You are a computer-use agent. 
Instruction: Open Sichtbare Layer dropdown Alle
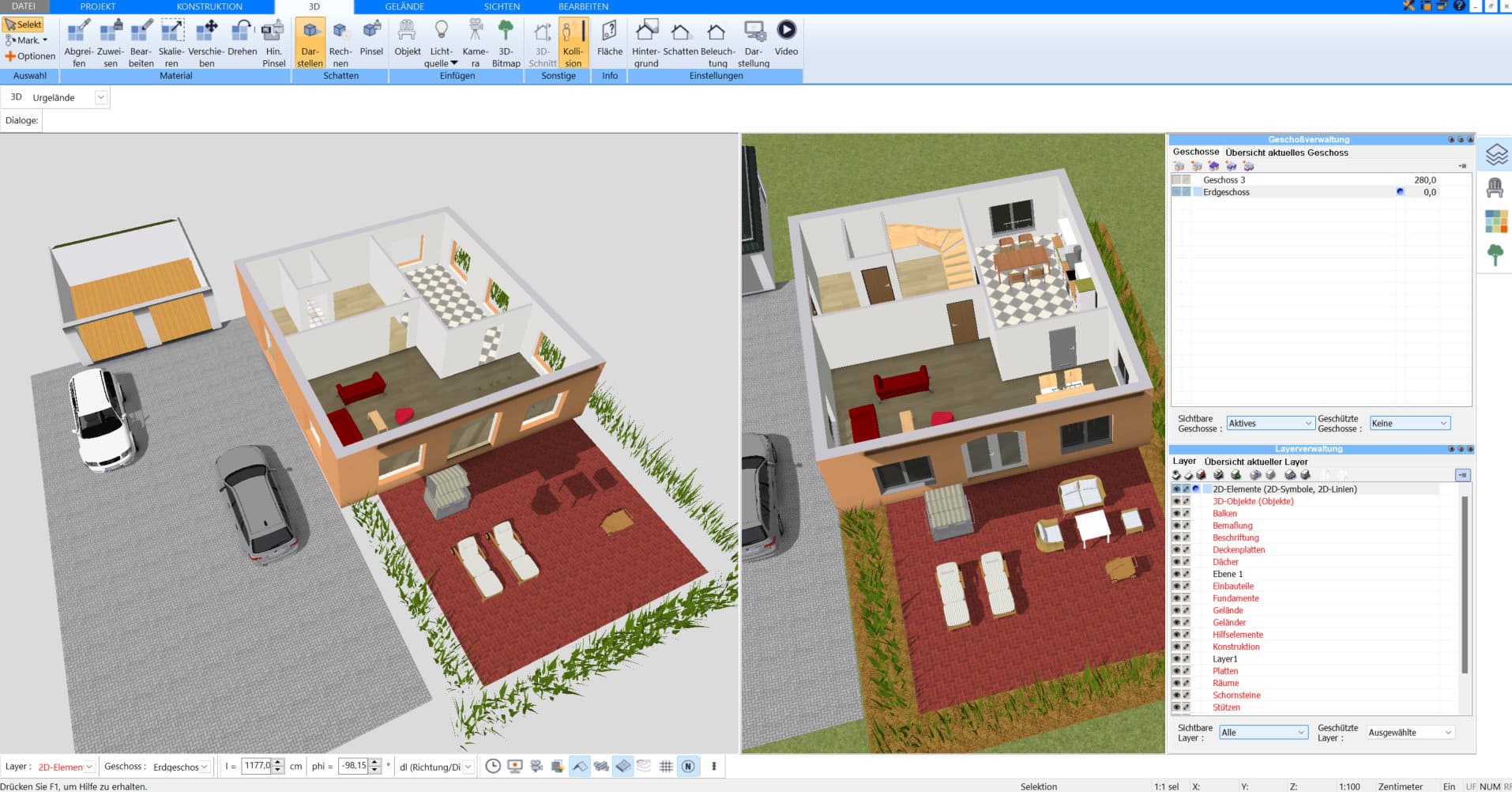click(x=1263, y=732)
